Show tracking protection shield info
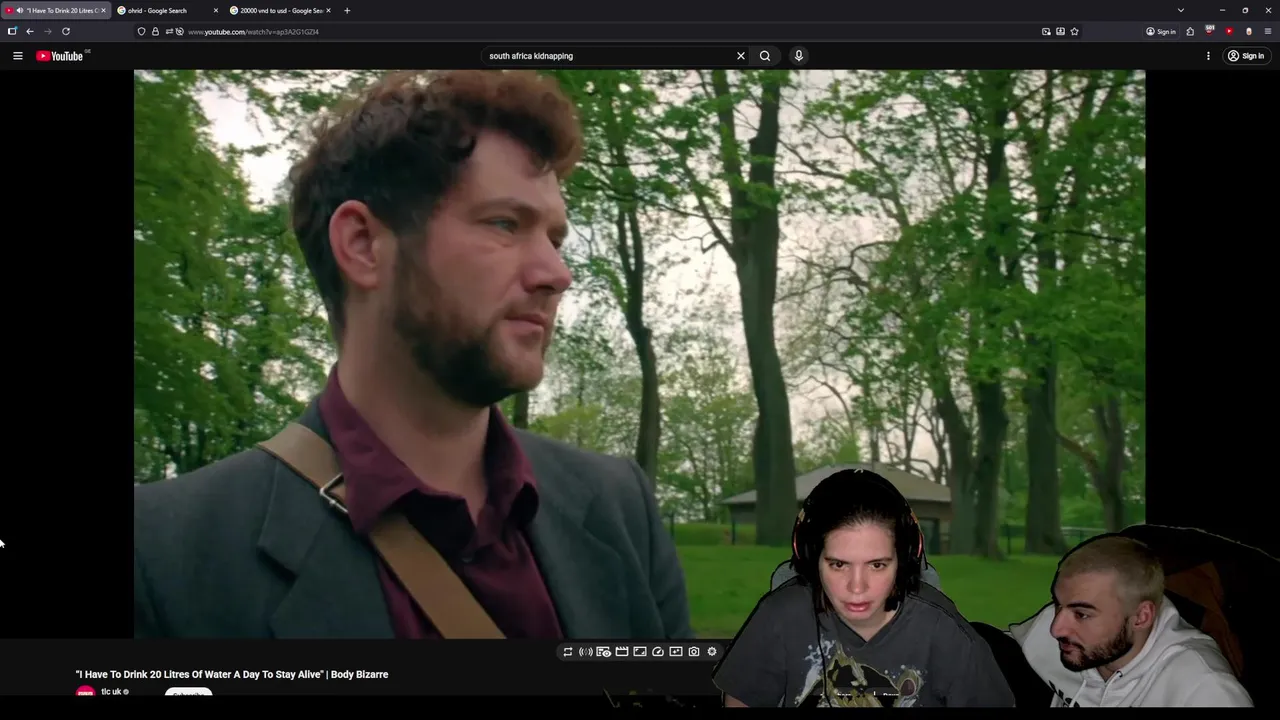This screenshot has width=1280, height=720. pos(141,32)
